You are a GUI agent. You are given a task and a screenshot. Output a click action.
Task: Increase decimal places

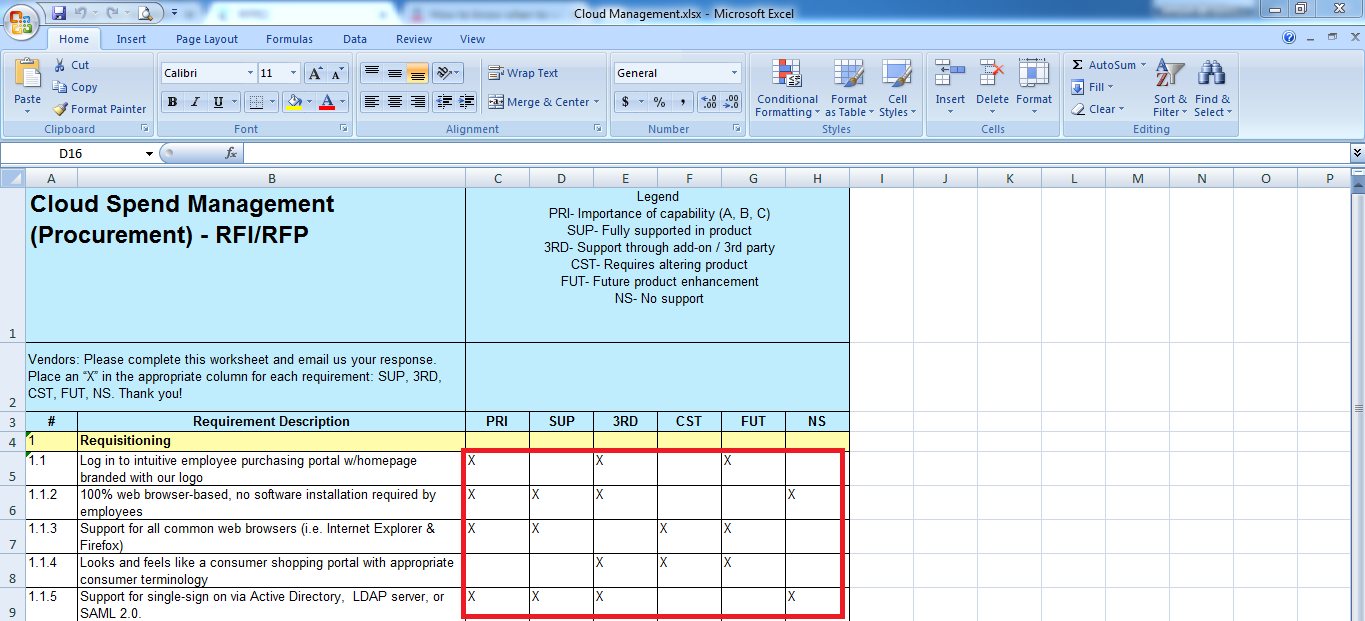pos(709,102)
